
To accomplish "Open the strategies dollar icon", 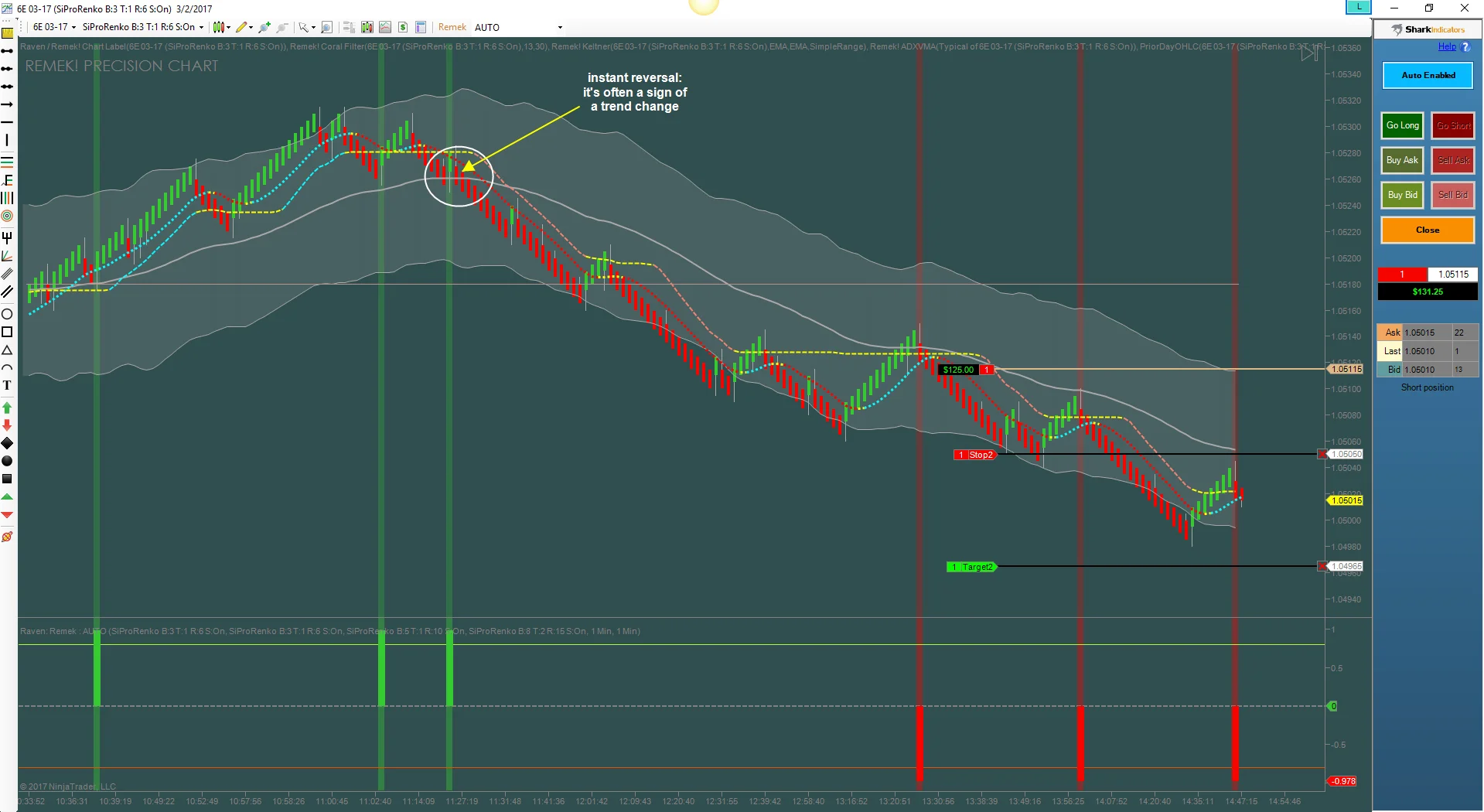I will tap(403, 27).
